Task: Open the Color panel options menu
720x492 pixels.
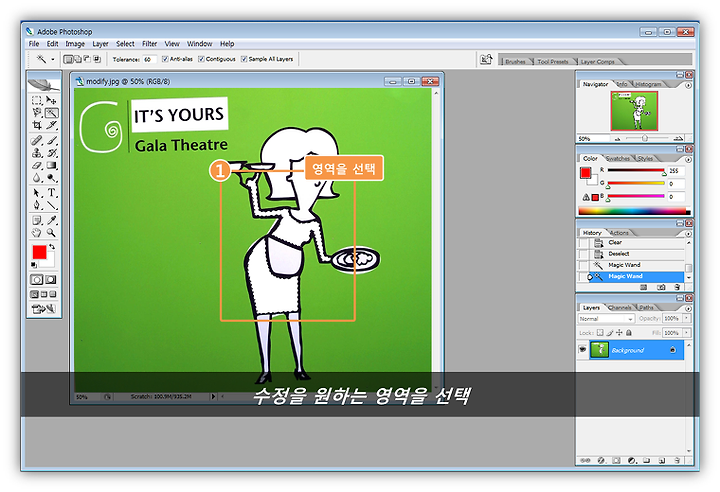Action: click(688, 159)
